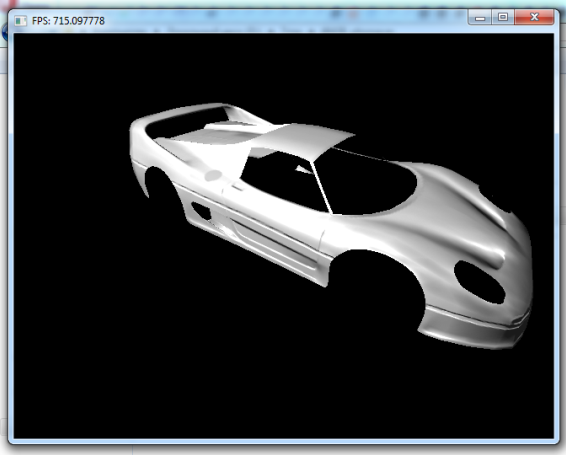Click the FPS counter title text
566x455 pixels.
[x=68, y=21]
